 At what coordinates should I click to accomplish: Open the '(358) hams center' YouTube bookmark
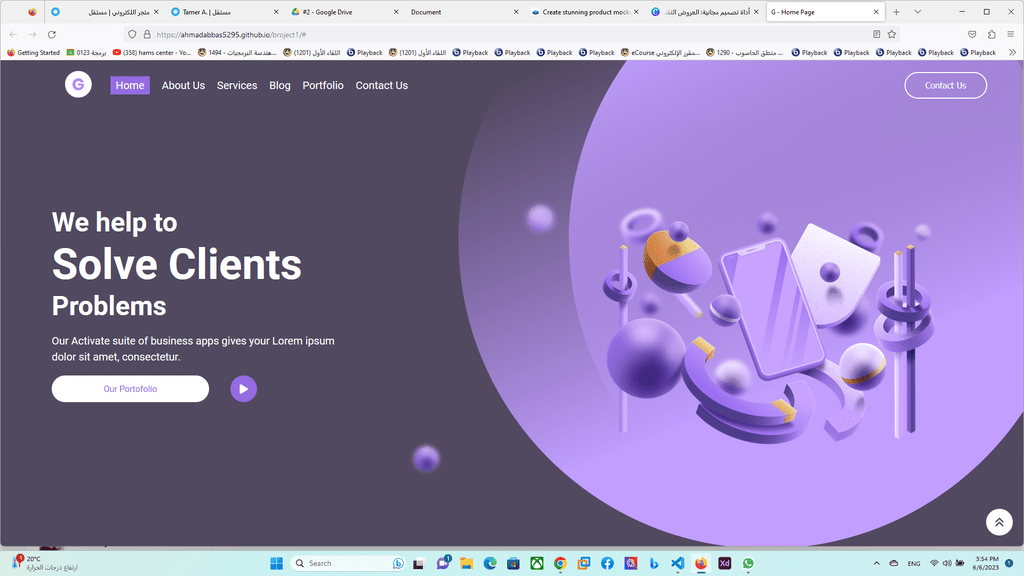tap(152, 52)
